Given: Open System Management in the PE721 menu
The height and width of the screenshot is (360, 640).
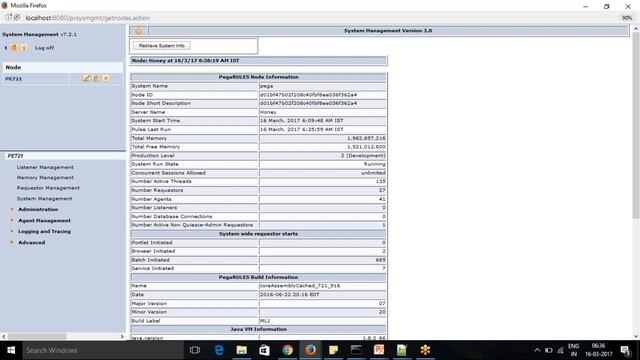Looking at the screenshot, I should tap(44, 198).
